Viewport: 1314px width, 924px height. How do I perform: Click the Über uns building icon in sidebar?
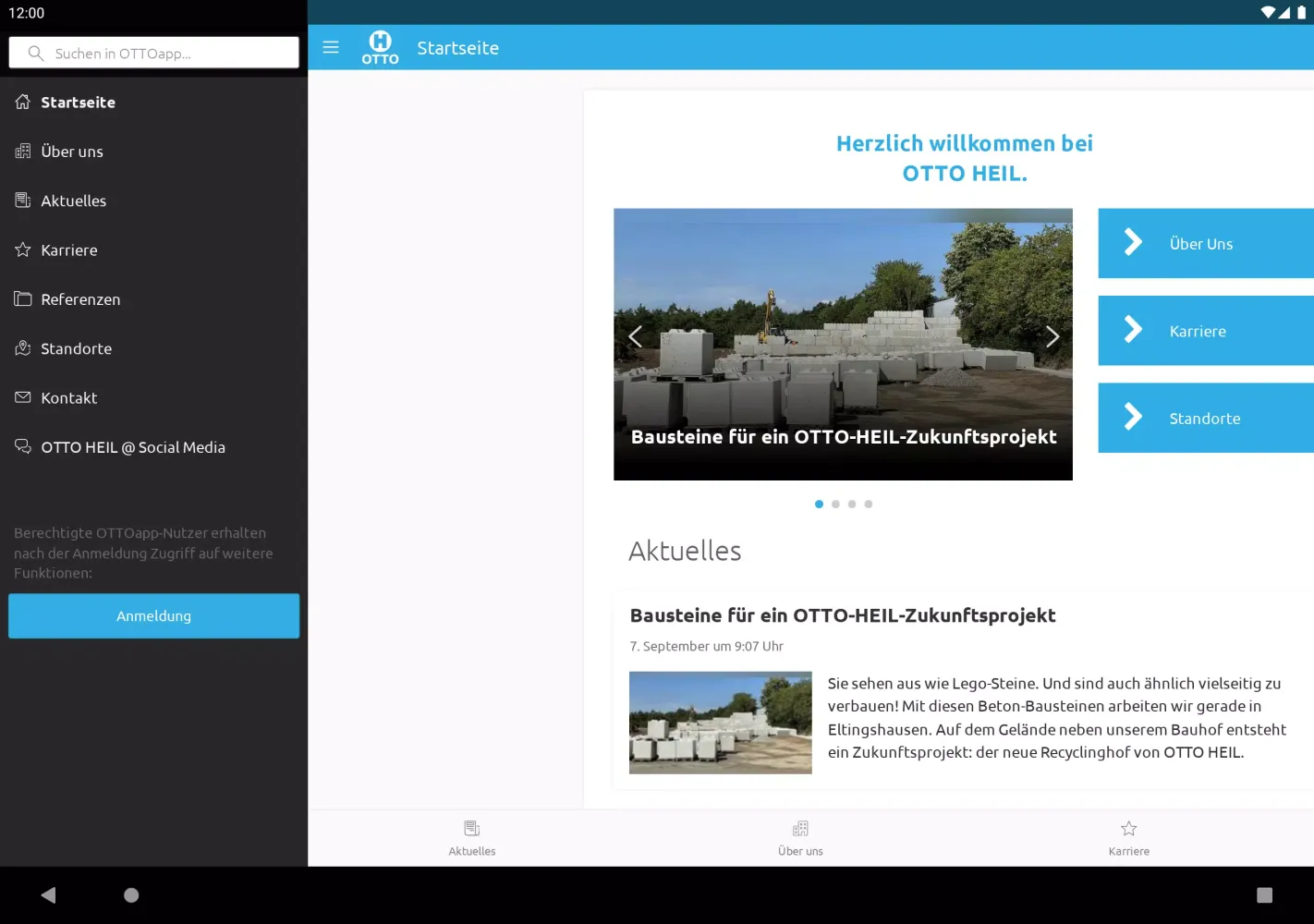point(23,151)
